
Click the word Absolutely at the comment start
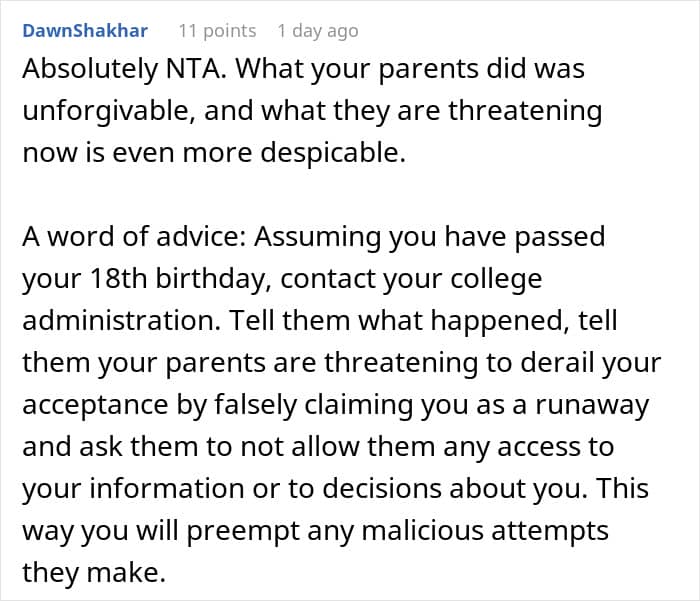[x=90, y=70]
